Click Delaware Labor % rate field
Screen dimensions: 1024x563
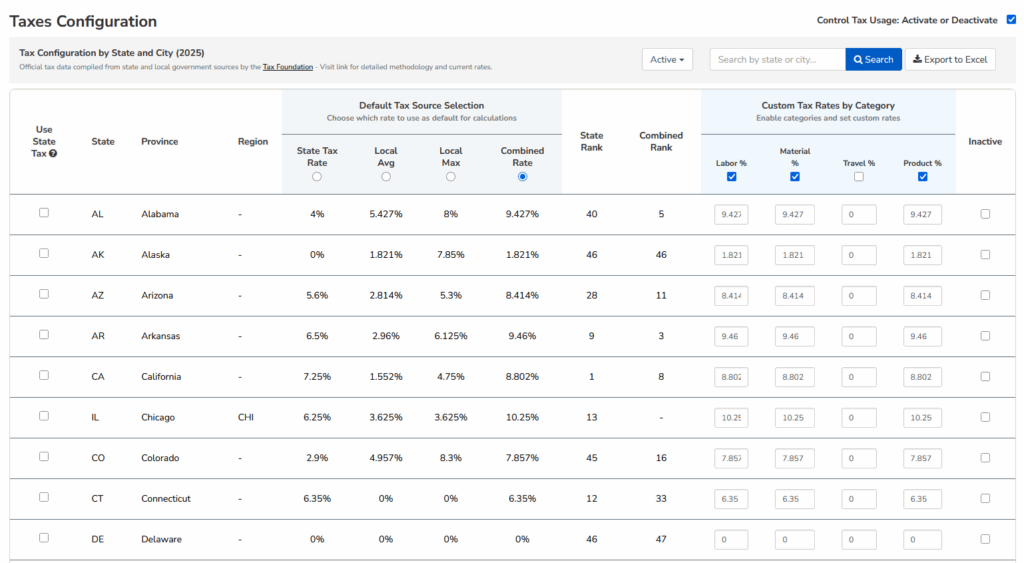tap(731, 539)
